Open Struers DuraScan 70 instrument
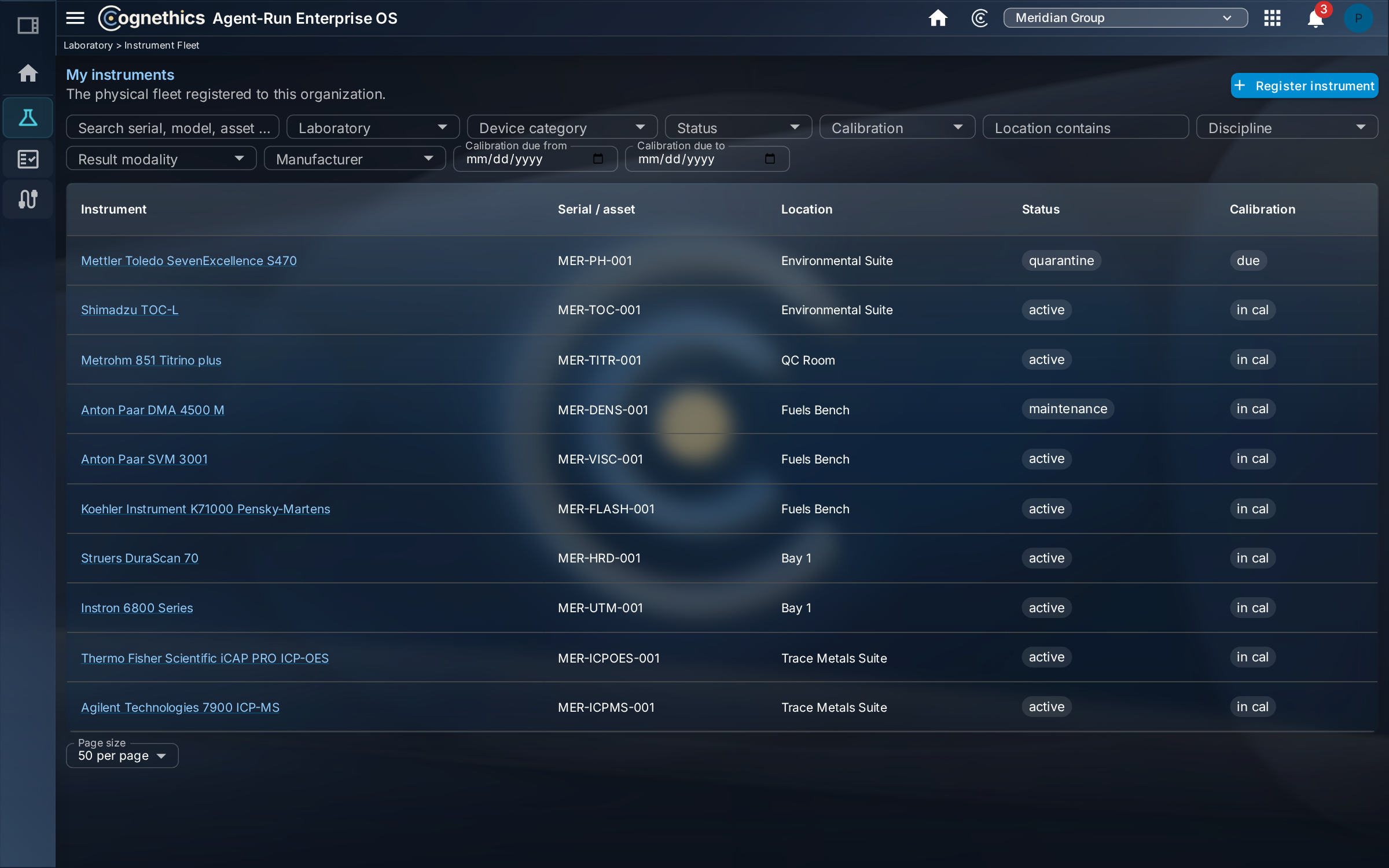 [139, 558]
